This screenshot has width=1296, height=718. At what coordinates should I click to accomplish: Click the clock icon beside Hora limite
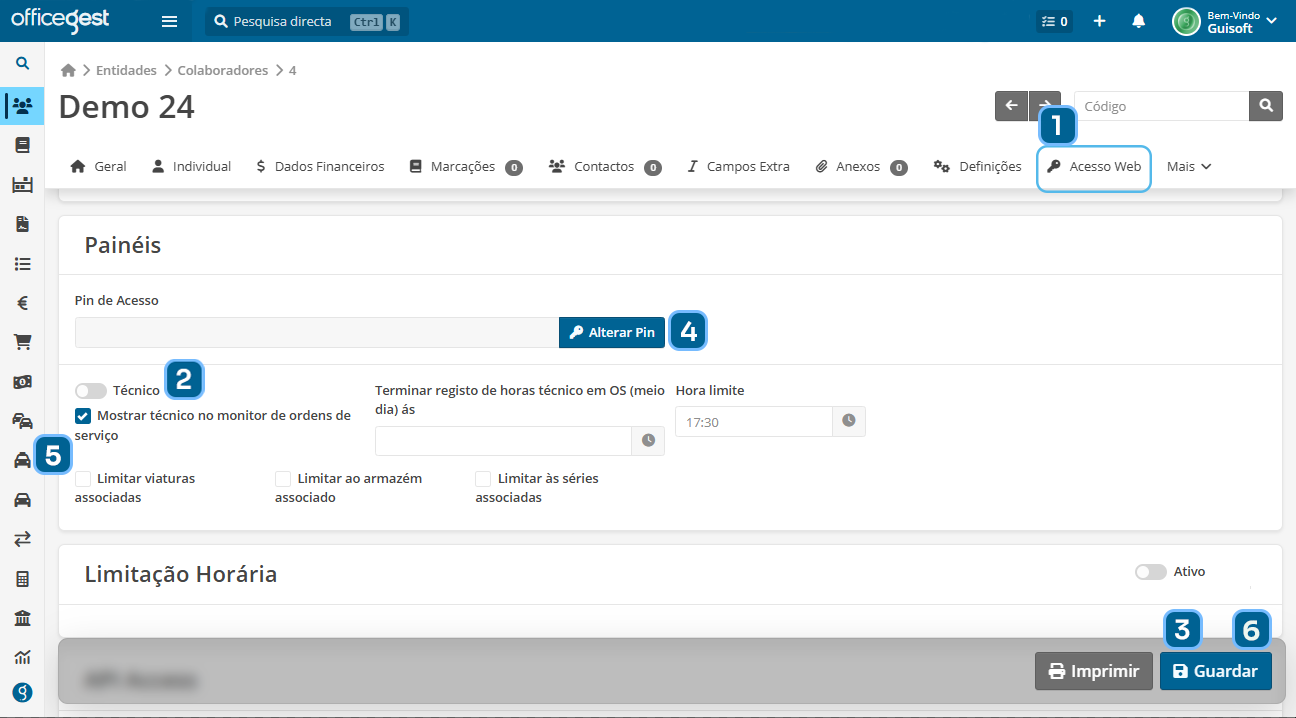click(x=848, y=422)
